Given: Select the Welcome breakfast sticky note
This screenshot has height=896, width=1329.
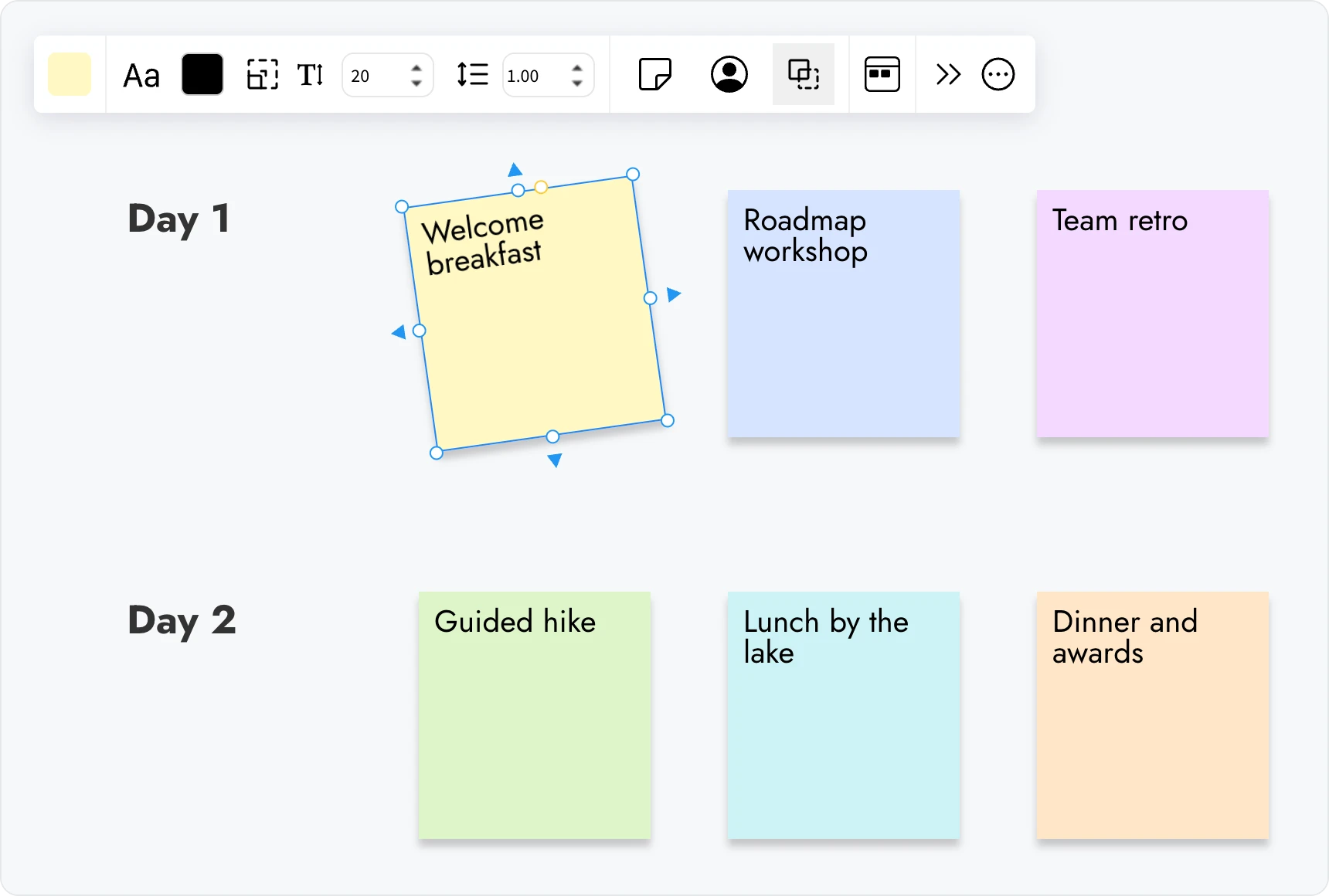Looking at the screenshot, I should point(535,314).
